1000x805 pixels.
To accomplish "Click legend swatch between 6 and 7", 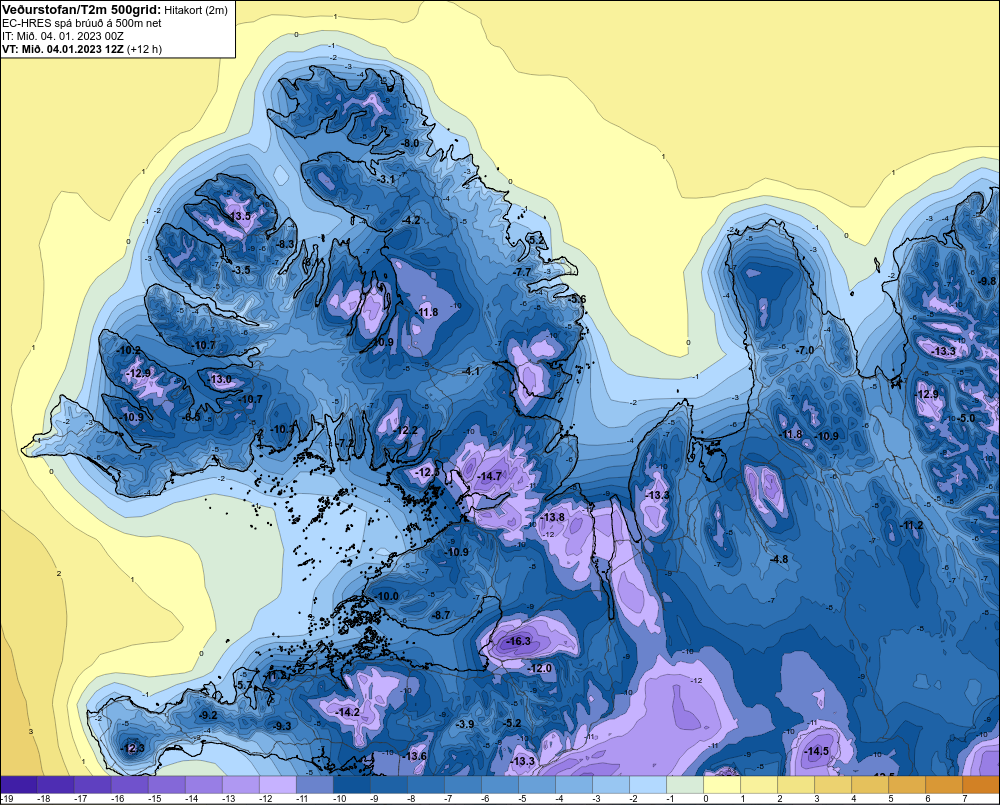I will [x=944, y=784].
